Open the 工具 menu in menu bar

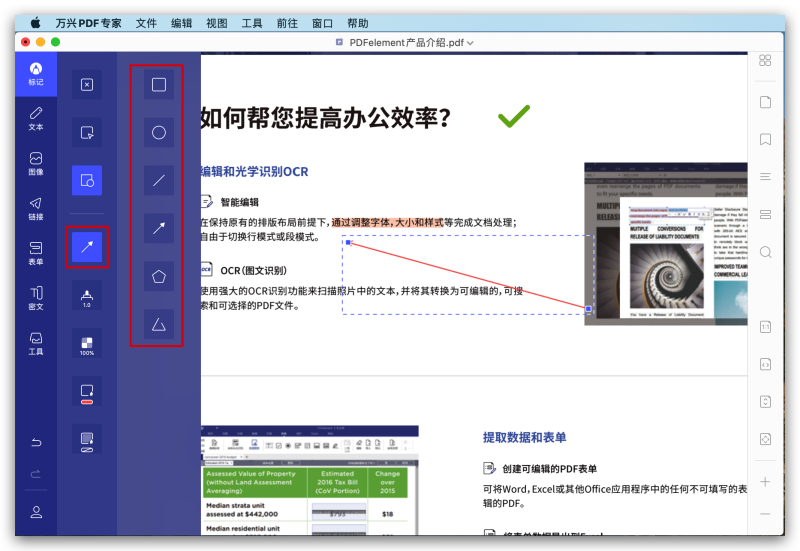click(x=252, y=22)
